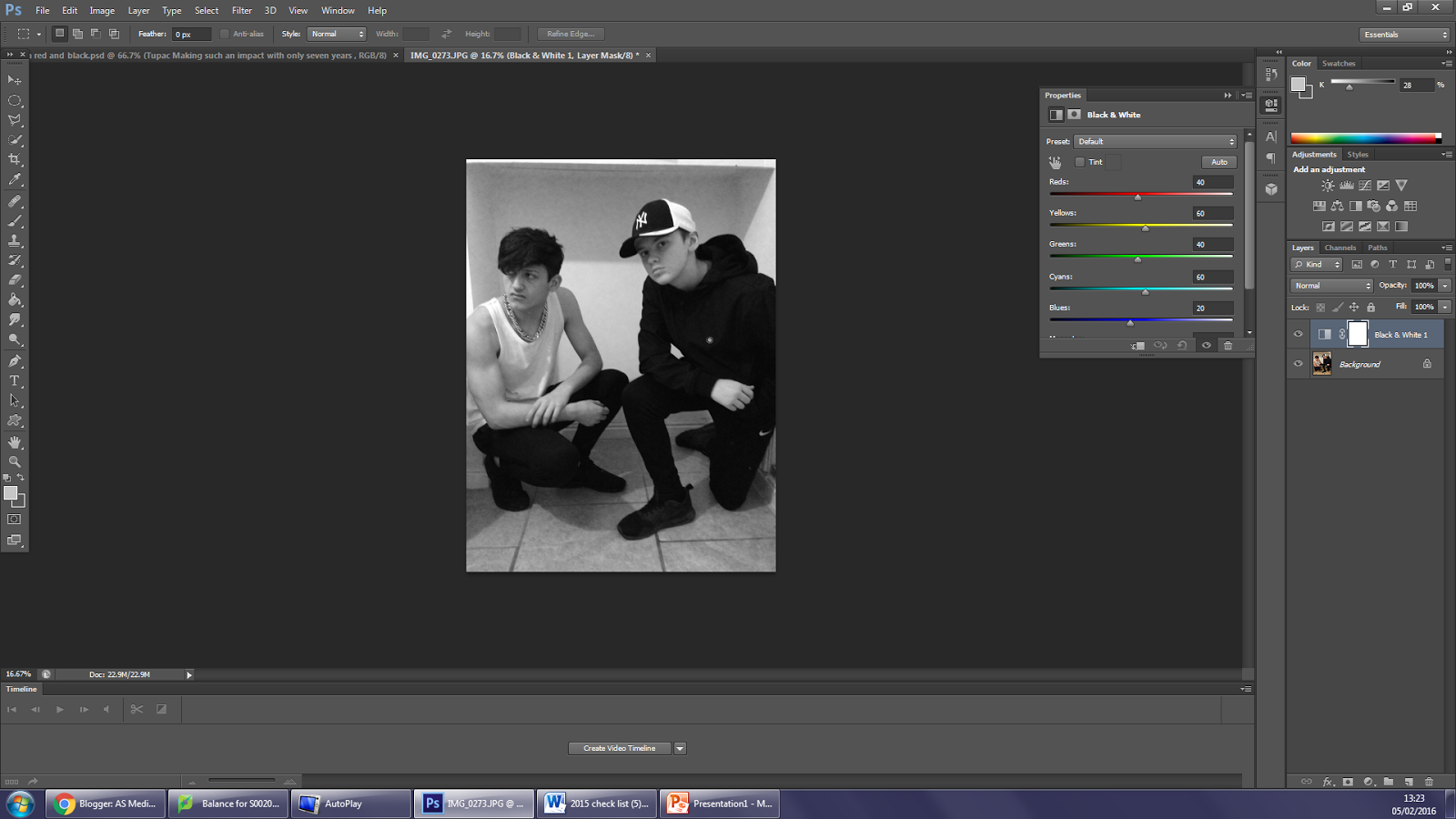The width and height of the screenshot is (1456, 819).
Task: Open the layer filter Kind dropdown
Action: 1317,264
